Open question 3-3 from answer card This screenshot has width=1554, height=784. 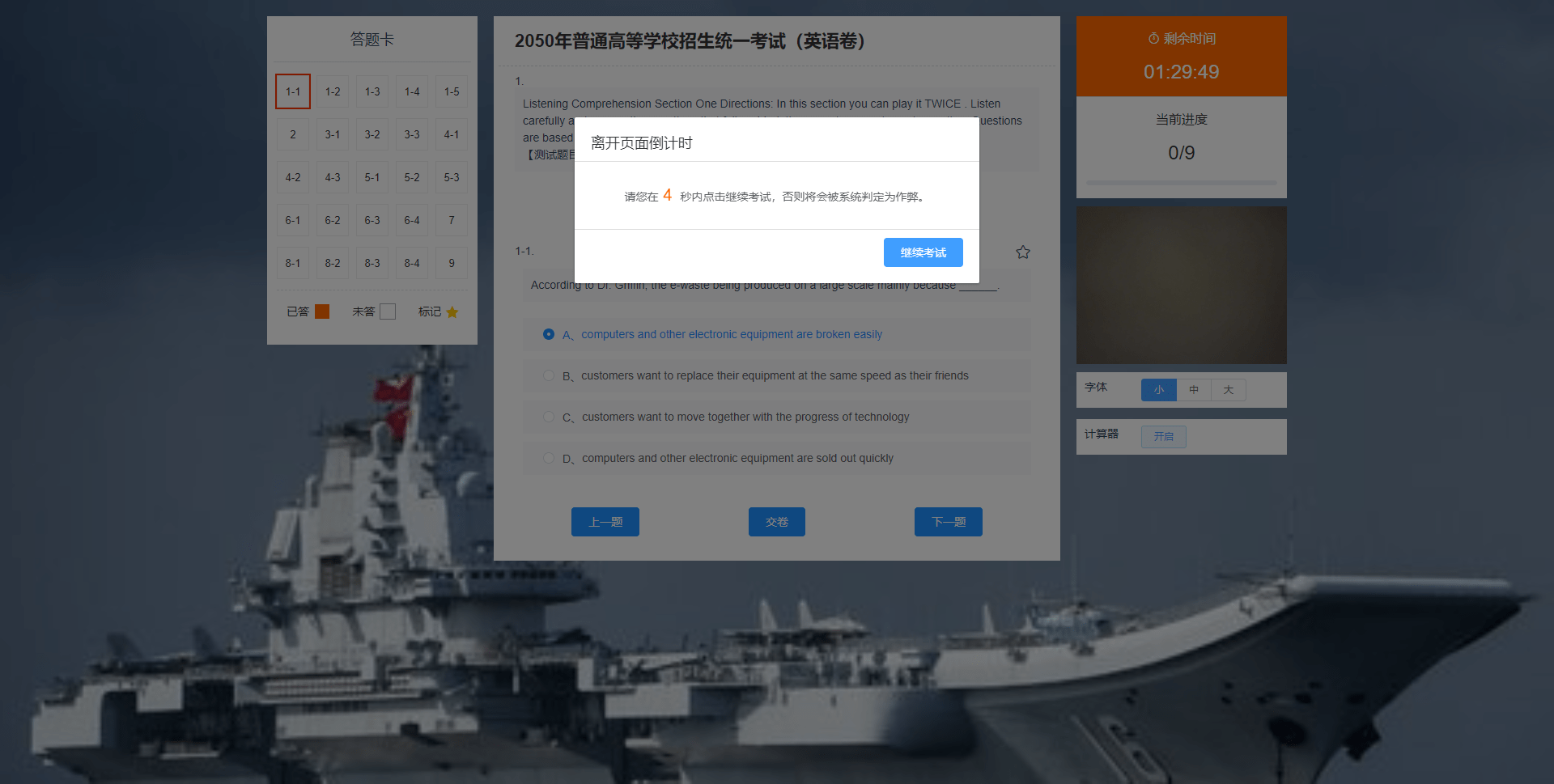pyautogui.click(x=412, y=134)
